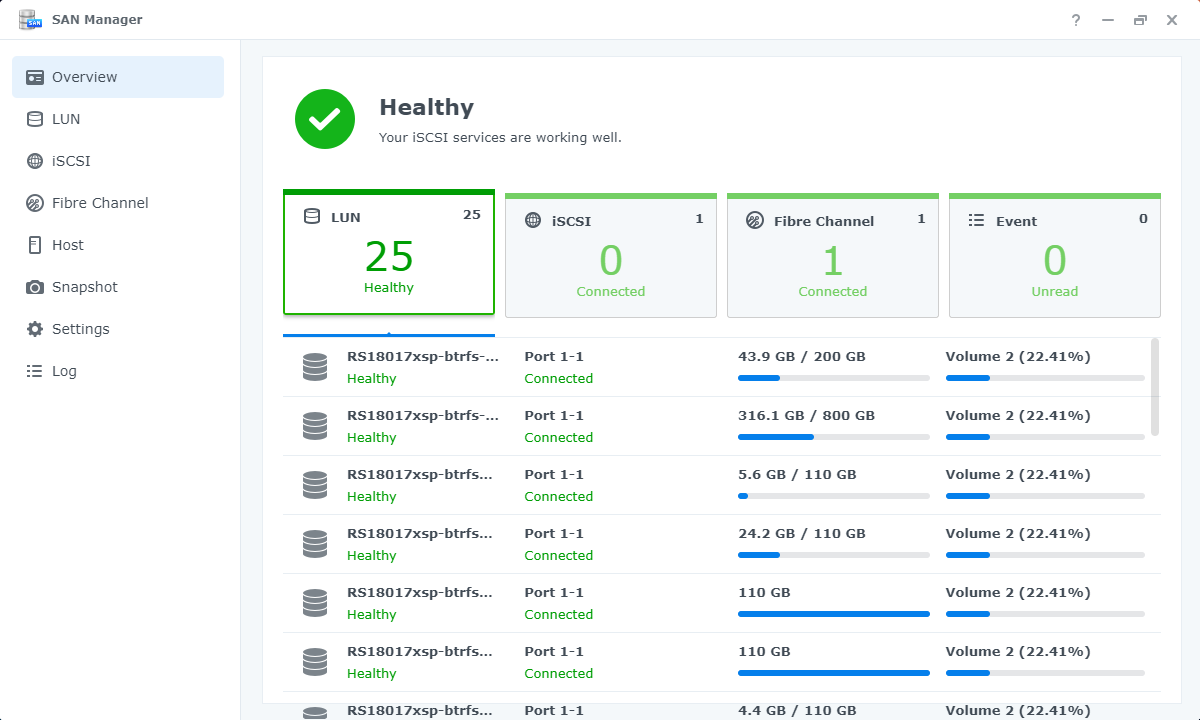1200x720 pixels.
Task: Click the SAN Manager app icon in title bar
Action: pos(28,20)
